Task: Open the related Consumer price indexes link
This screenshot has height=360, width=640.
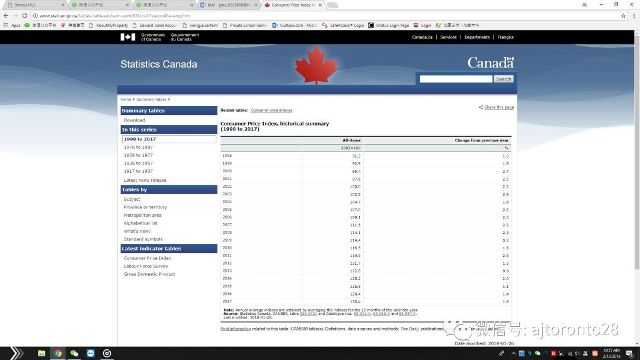Action: [271, 111]
